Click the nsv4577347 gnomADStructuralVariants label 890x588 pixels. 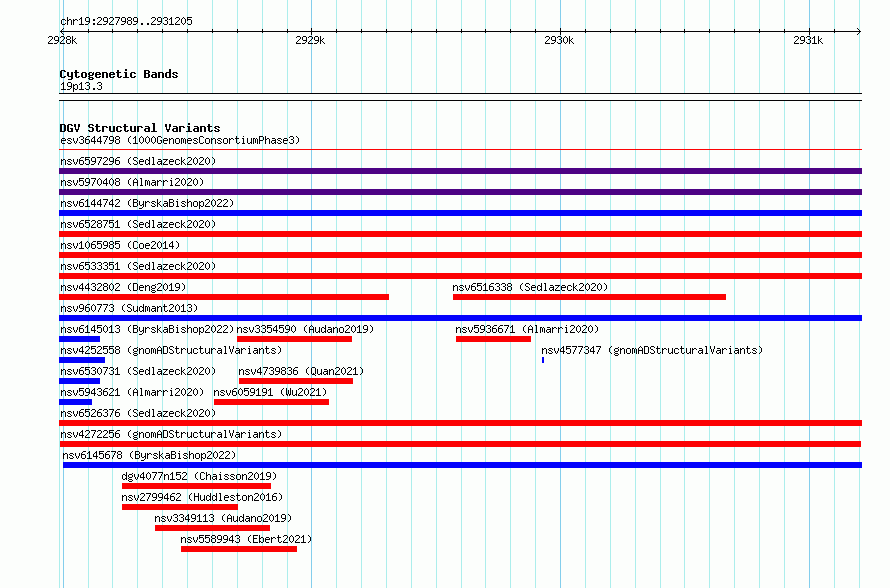pos(652,350)
